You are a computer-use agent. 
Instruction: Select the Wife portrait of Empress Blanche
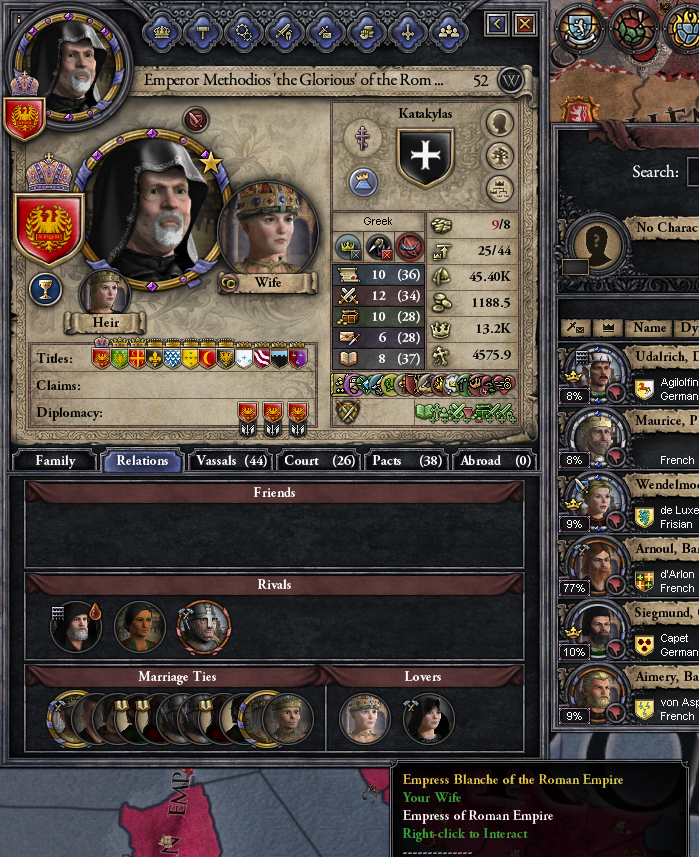[x=268, y=228]
